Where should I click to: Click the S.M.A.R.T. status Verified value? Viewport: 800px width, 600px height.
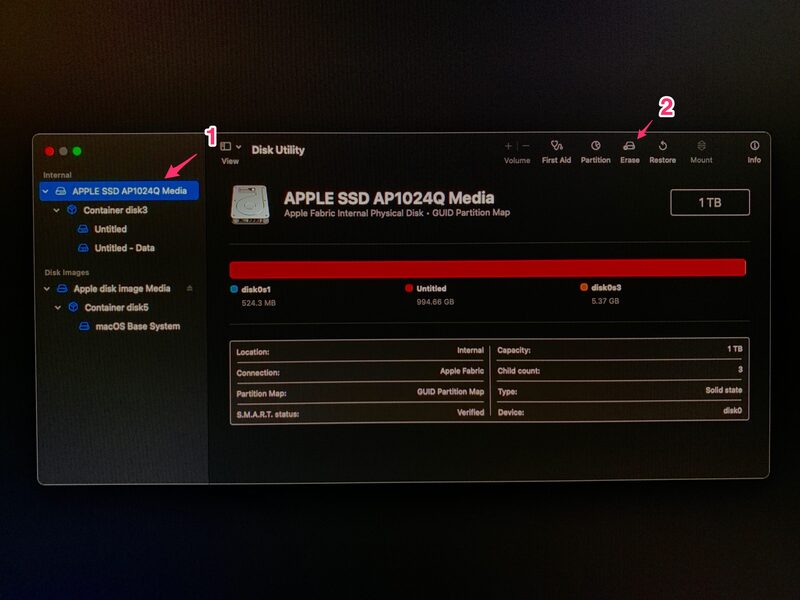[x=470, y=412]
